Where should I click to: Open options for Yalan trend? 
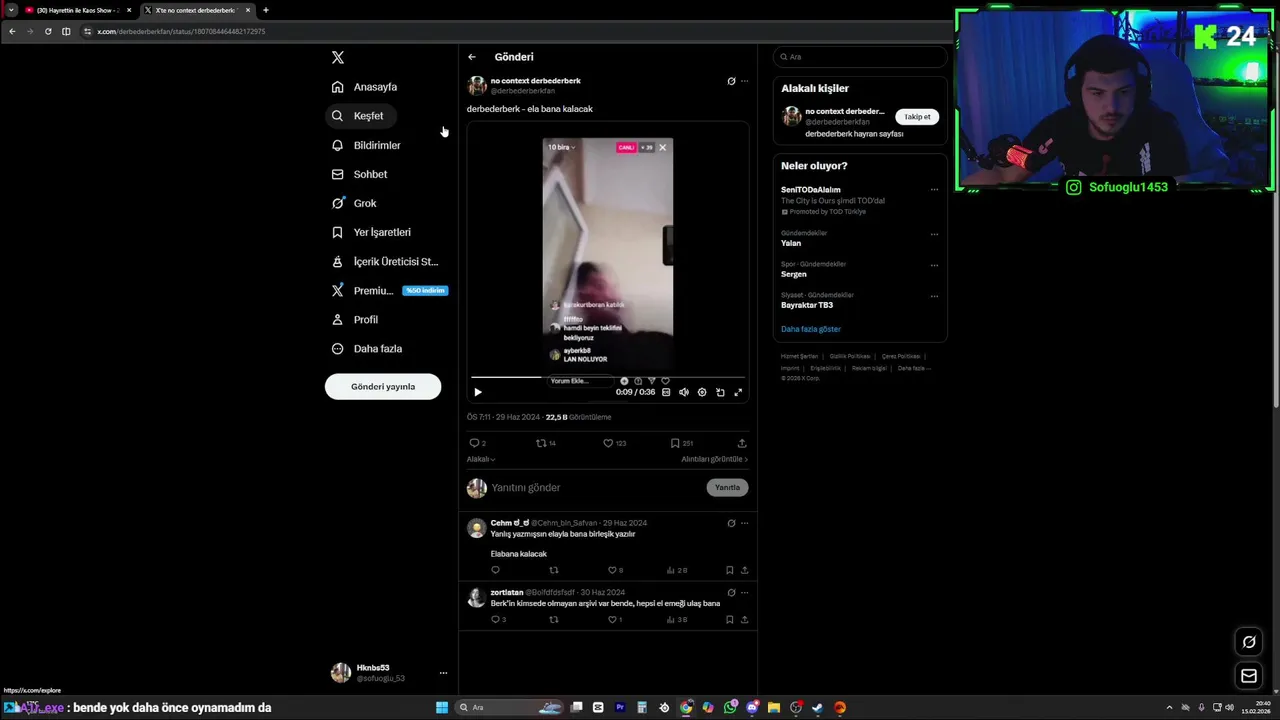[934, 235]
